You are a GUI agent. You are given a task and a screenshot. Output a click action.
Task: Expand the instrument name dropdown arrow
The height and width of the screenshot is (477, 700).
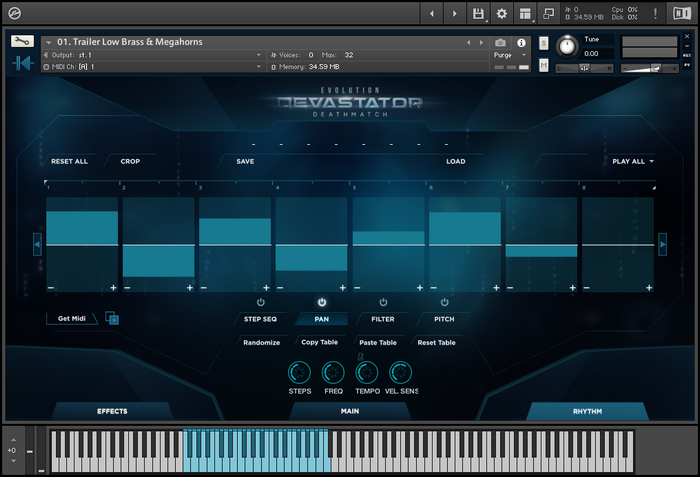click(49, 42)
